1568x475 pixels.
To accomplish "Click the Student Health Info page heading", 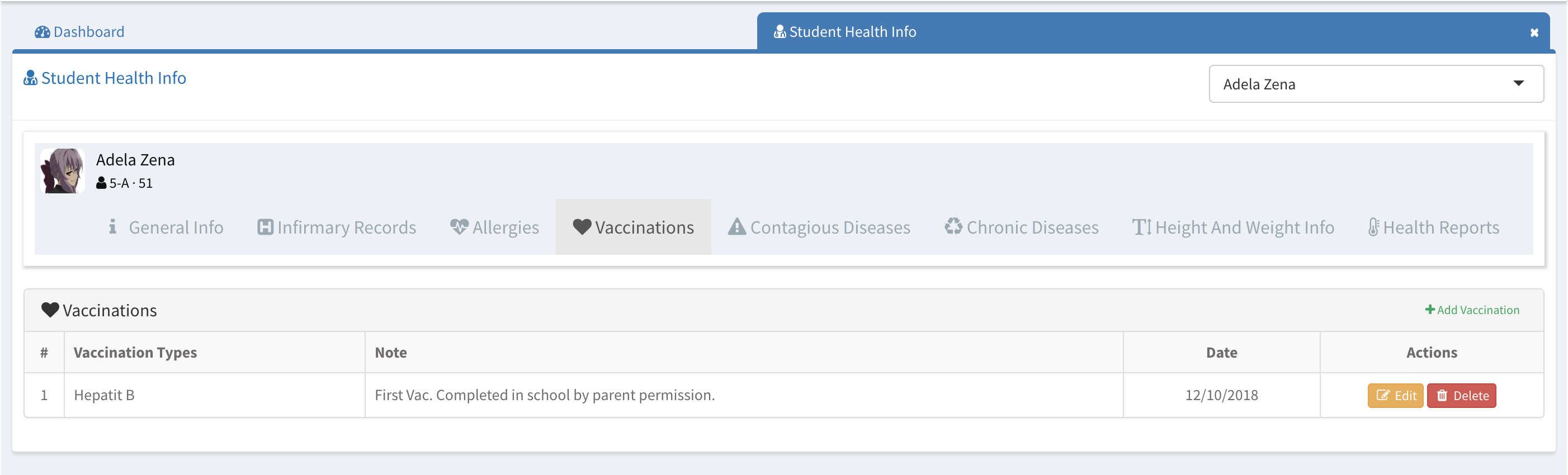I will click(x=105, y=78).
